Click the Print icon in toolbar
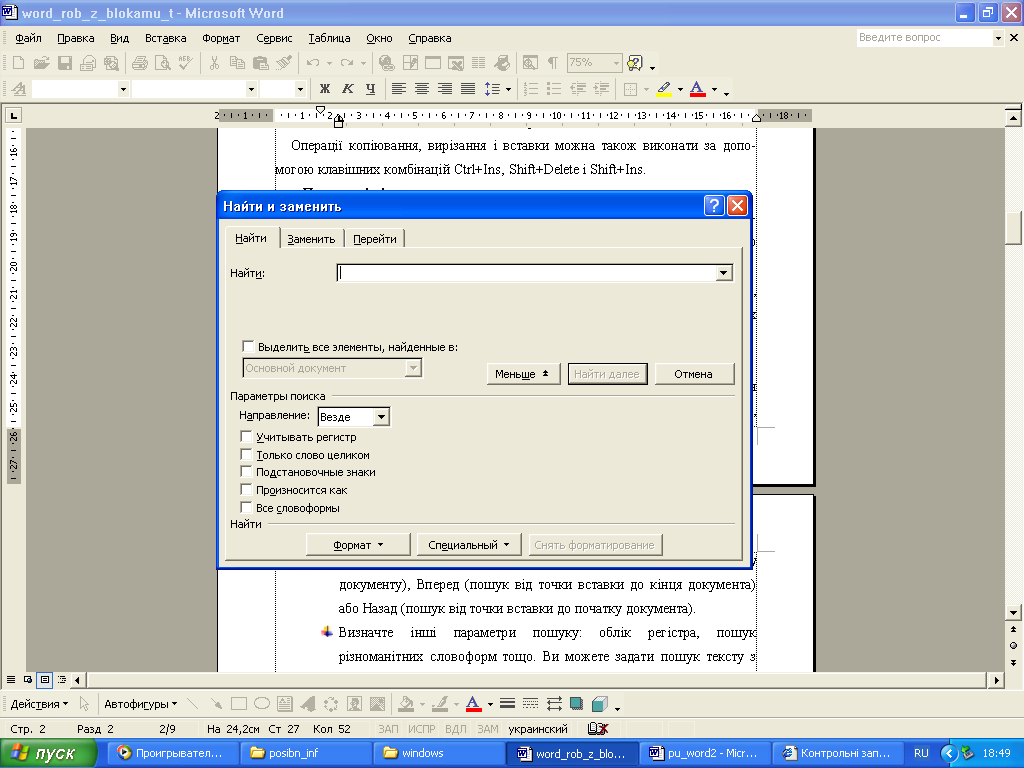 click(139, 63)
